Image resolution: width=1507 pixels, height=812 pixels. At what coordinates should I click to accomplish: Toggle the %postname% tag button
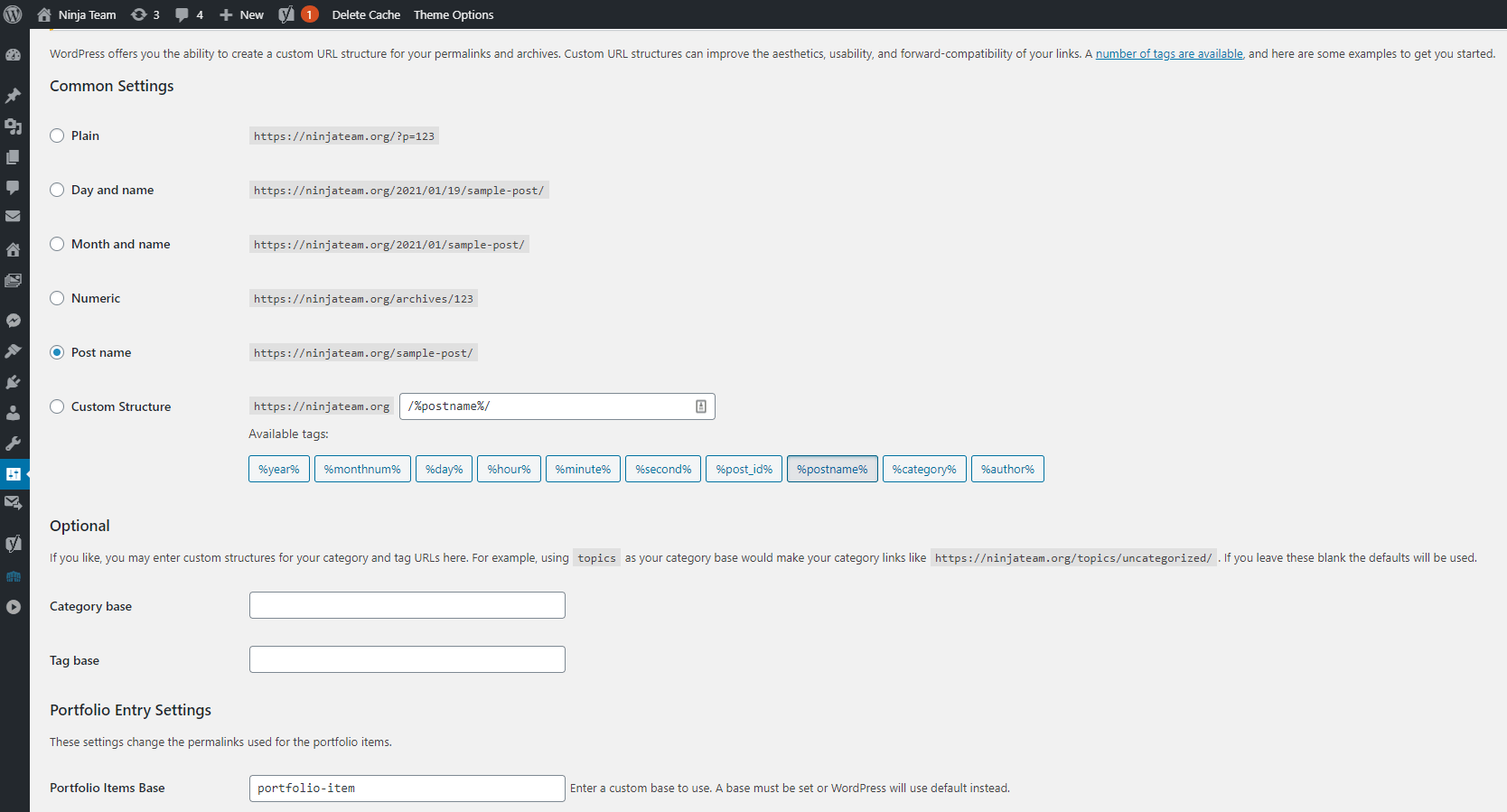[x=832, y=469]
